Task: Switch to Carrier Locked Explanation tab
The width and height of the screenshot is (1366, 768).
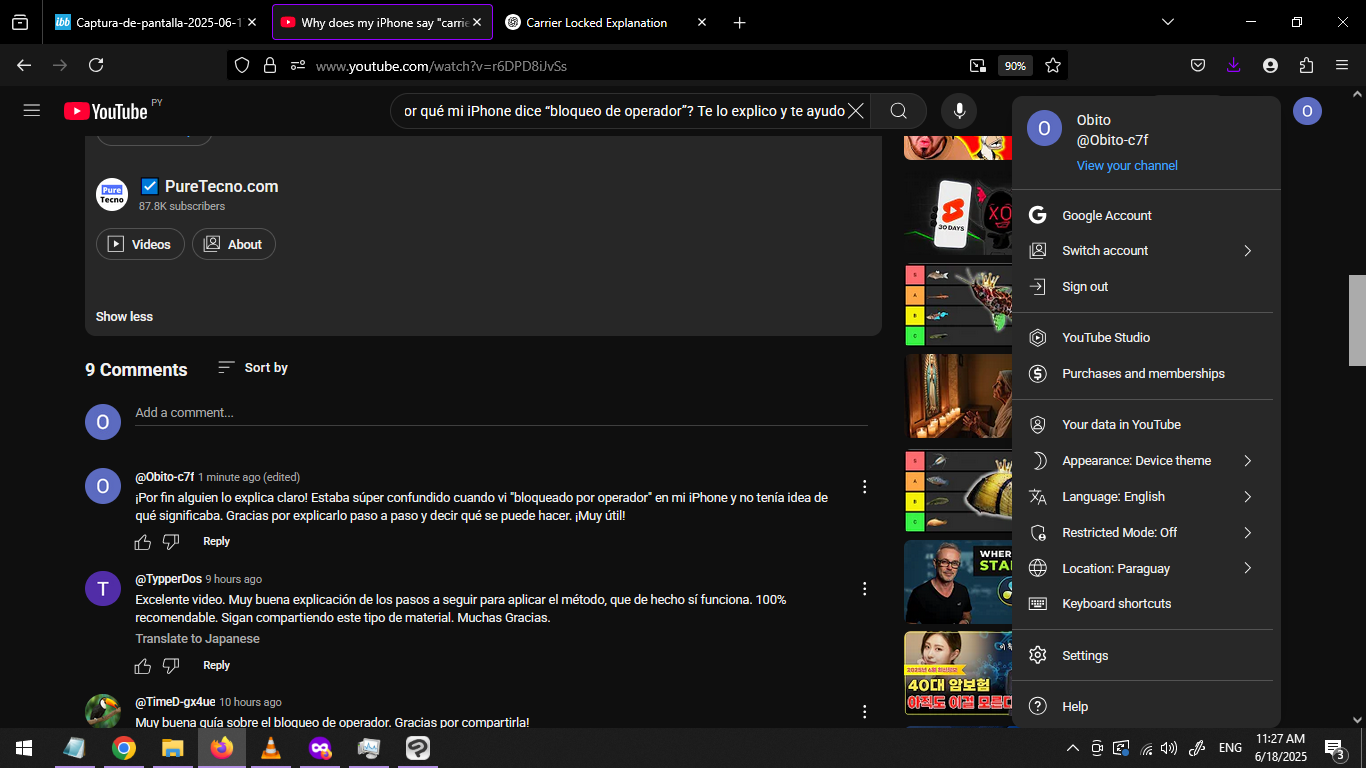Action: tap(596, 22)
